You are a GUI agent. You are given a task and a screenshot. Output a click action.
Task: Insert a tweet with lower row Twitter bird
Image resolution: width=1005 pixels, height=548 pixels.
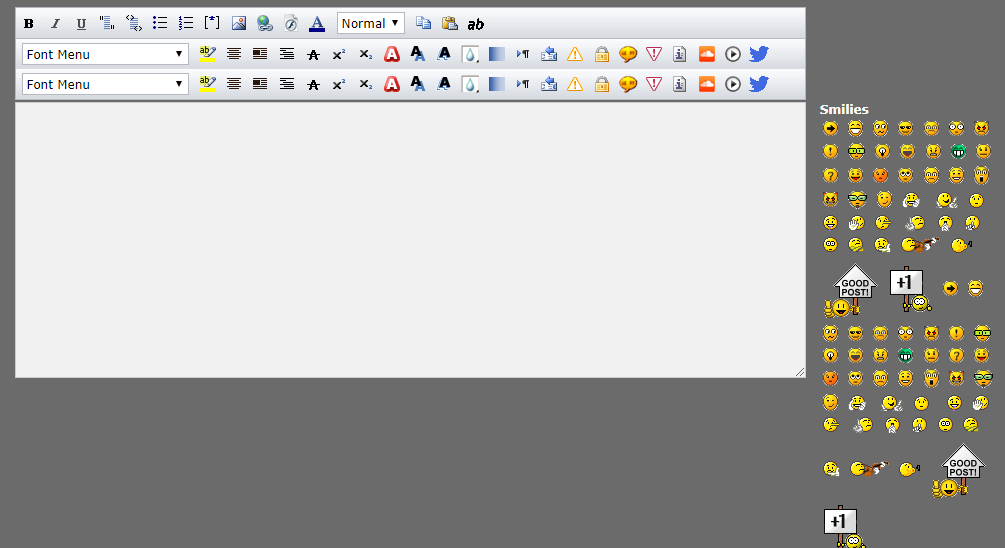click(x=759, y=84)
